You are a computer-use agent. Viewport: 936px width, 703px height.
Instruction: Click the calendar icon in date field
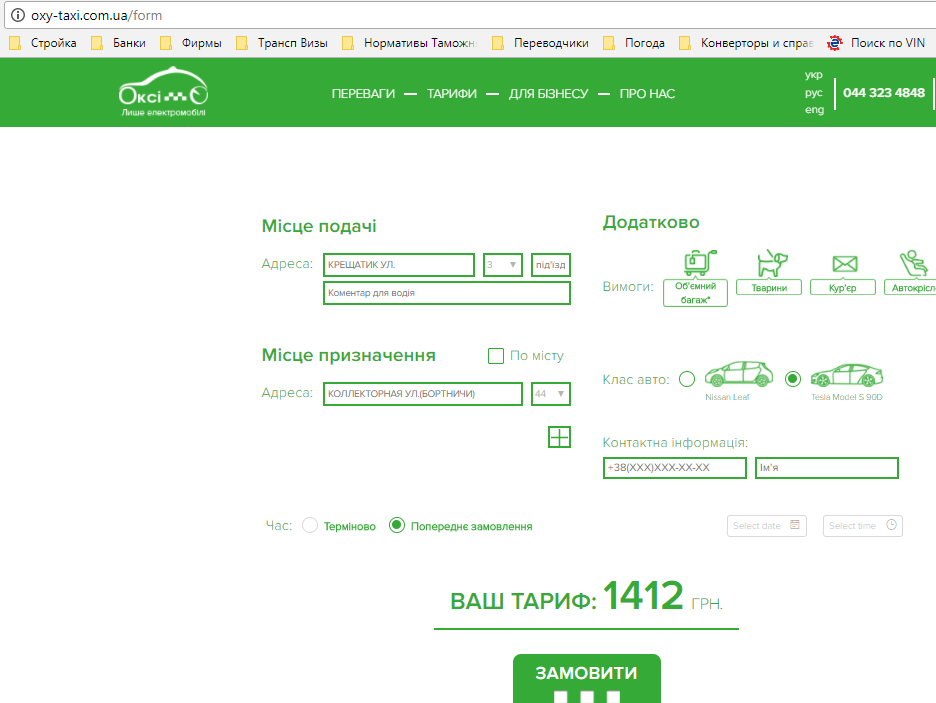[795, 525]
